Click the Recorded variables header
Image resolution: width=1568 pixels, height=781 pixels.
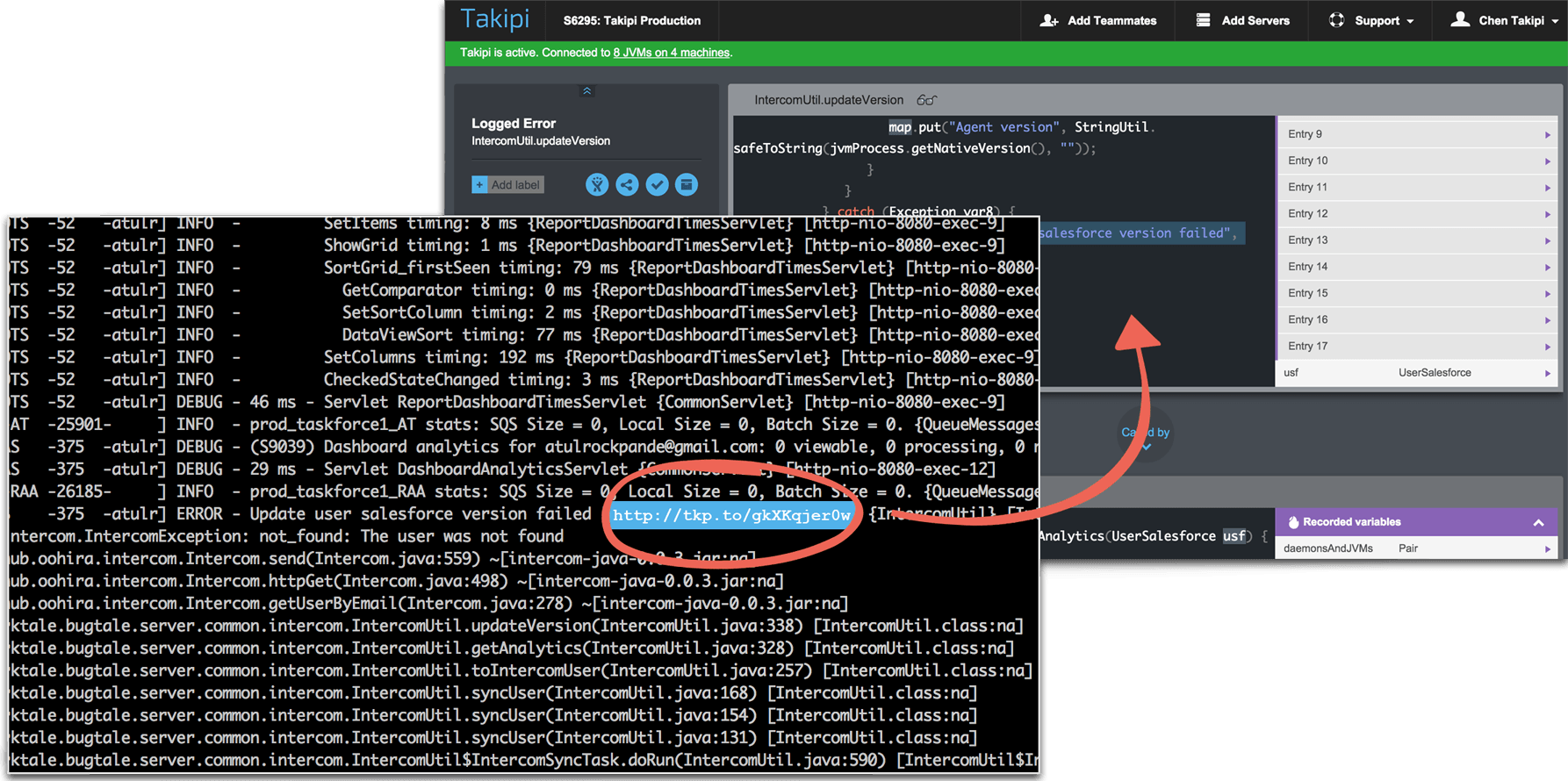(x=1416, y=522)
